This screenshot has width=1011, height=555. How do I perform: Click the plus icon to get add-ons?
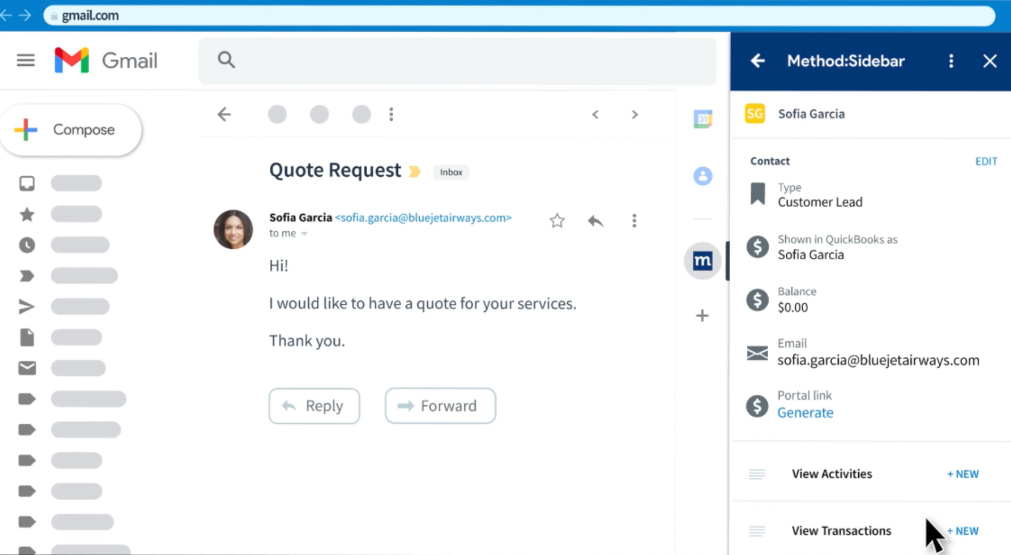(703, 316)
